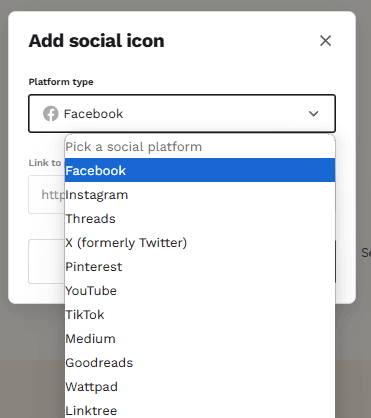Close the Add social icon dialog
371x418 pixels.
(x=325, y=41)
